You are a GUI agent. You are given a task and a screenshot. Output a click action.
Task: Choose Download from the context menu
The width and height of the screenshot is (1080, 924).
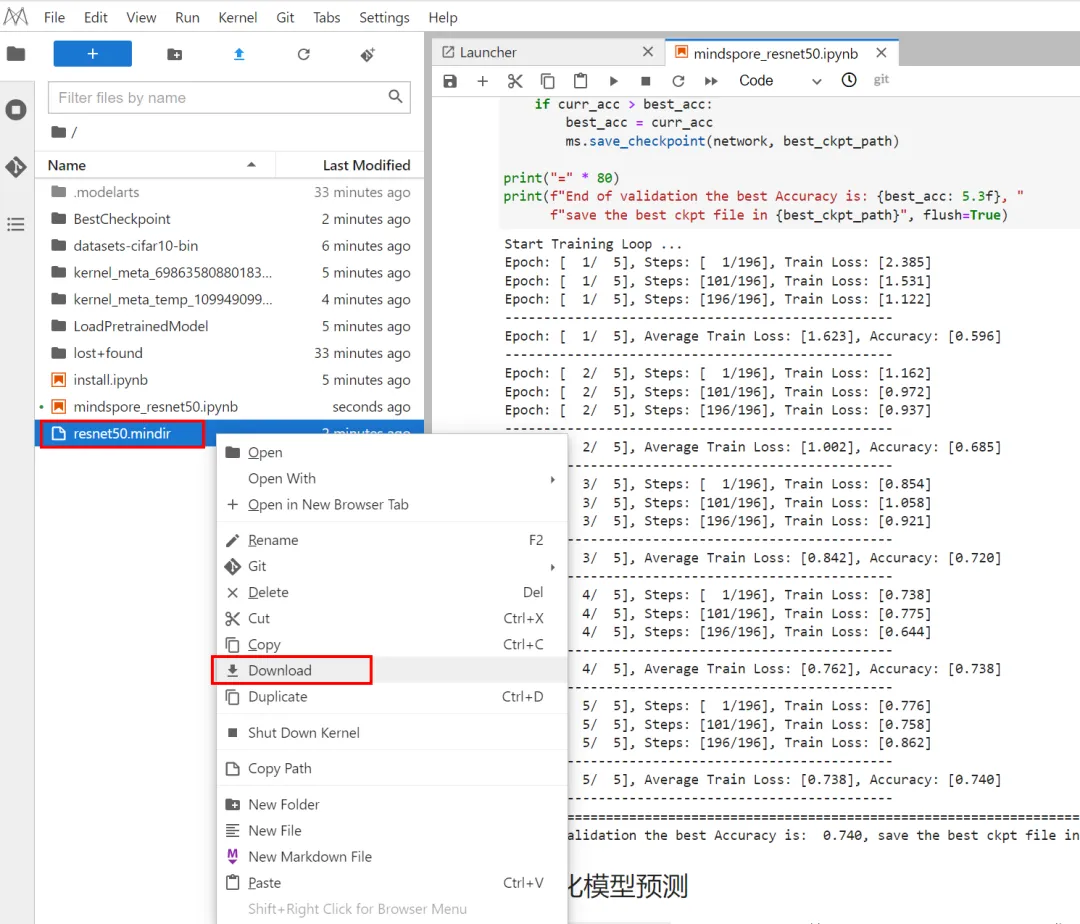(x=280, y=671)
